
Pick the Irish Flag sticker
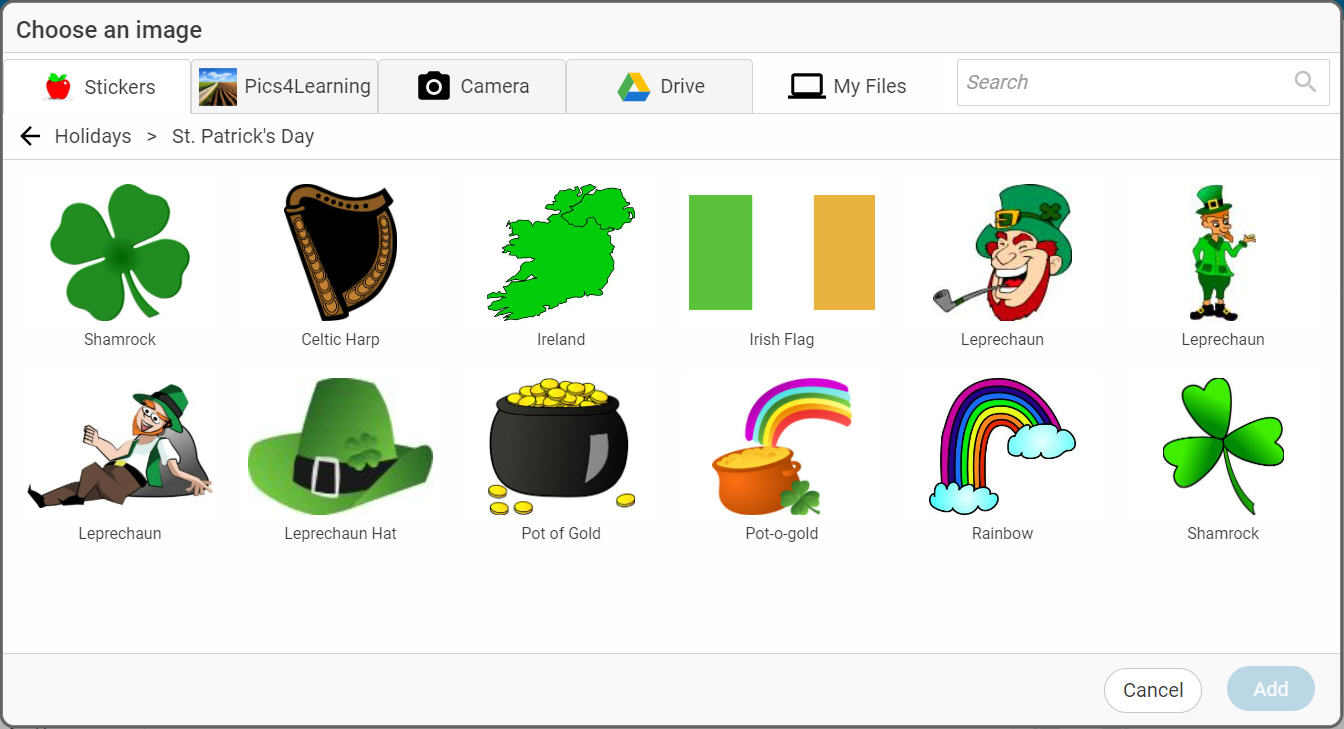(x=781, y=252)
